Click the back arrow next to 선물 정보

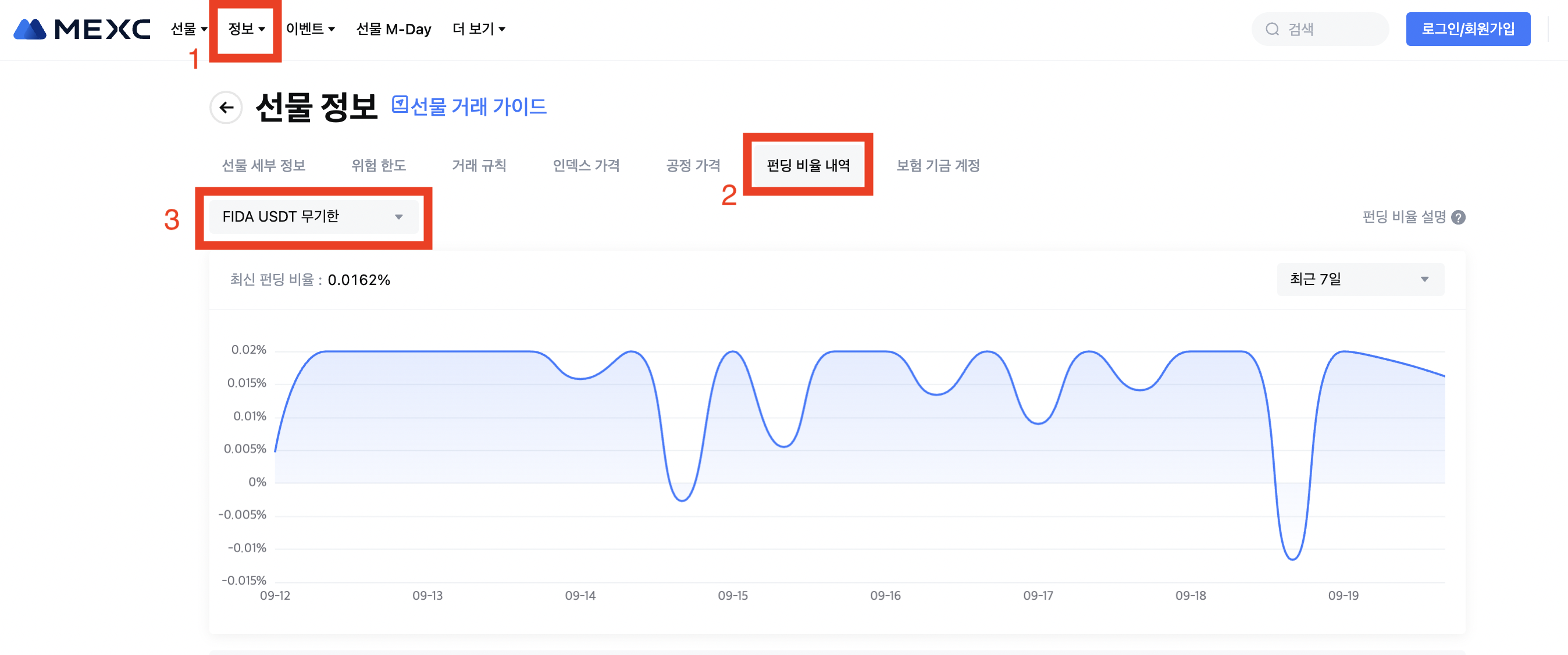click(226, 108)
